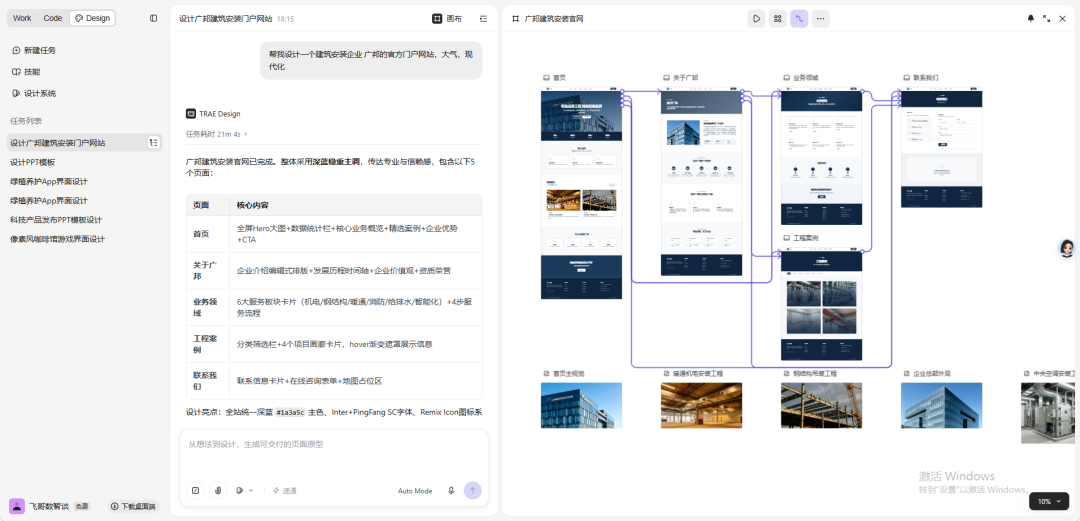Click the #1a3a5c color code text
This screenshot has width=1080, height=521.
point(290,412)
